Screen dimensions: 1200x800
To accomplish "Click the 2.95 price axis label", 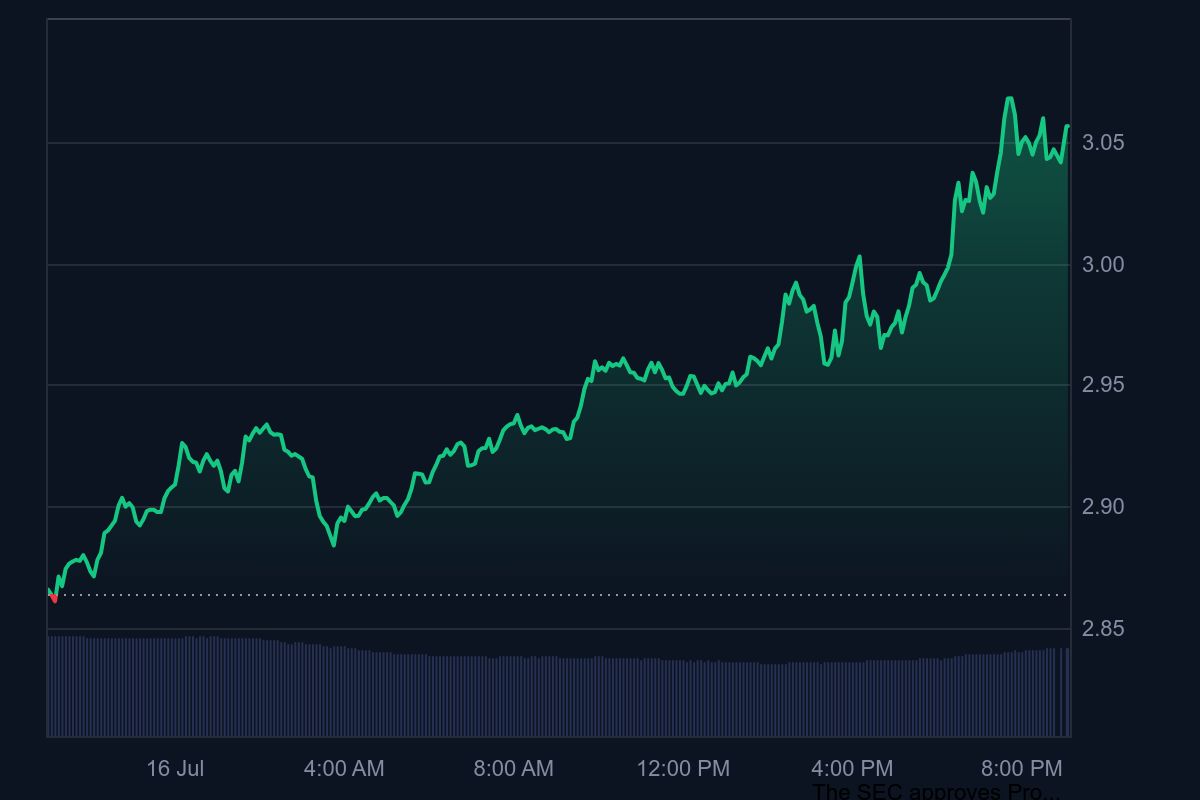I will 1103,386.
